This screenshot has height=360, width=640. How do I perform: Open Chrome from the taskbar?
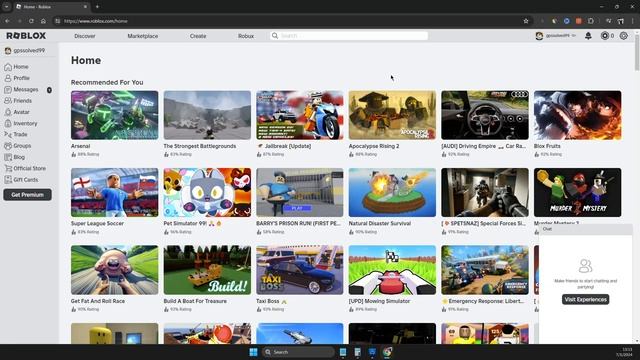coord(387,352)
